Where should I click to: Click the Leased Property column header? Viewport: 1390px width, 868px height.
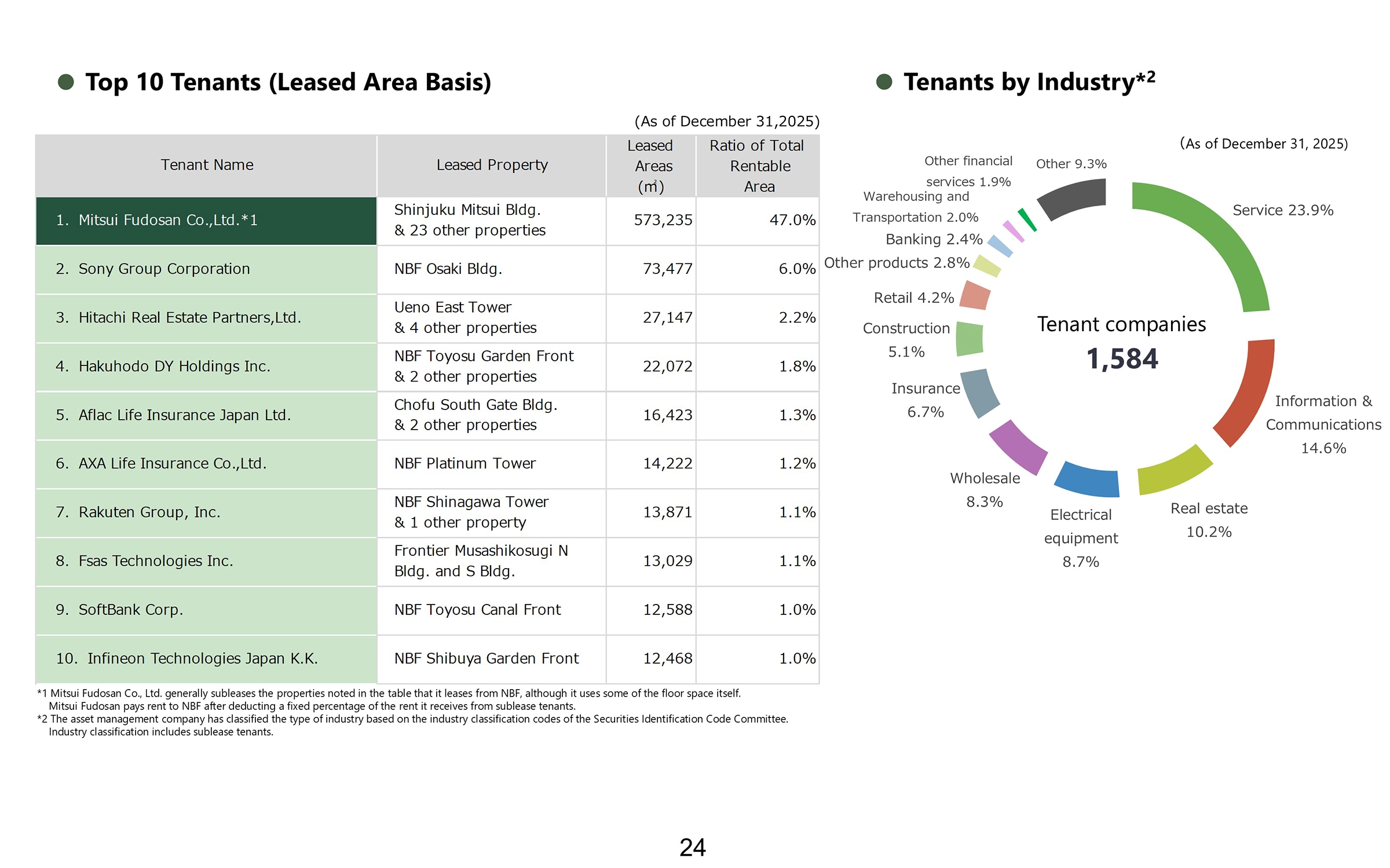492,166
